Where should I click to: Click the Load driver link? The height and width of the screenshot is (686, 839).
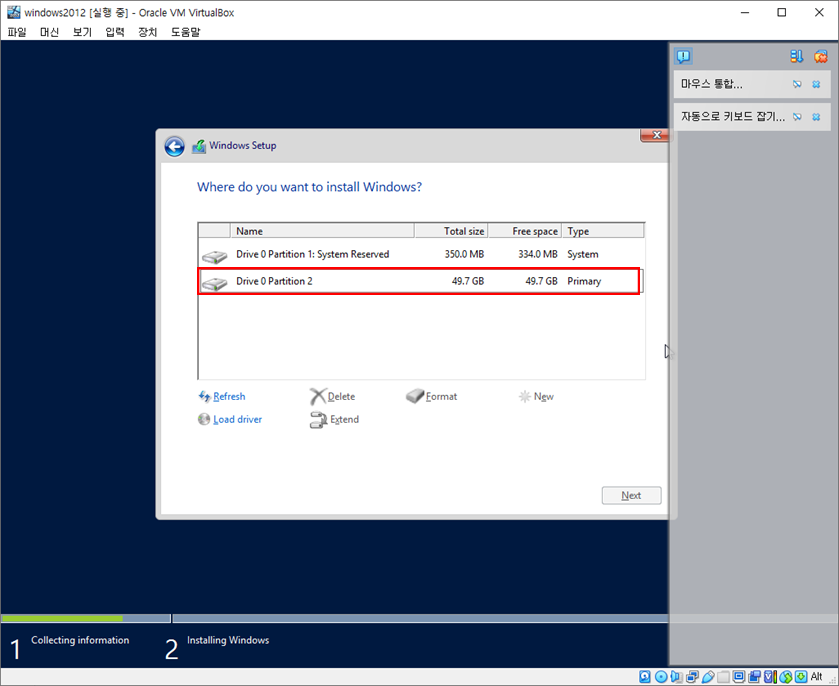230,420
